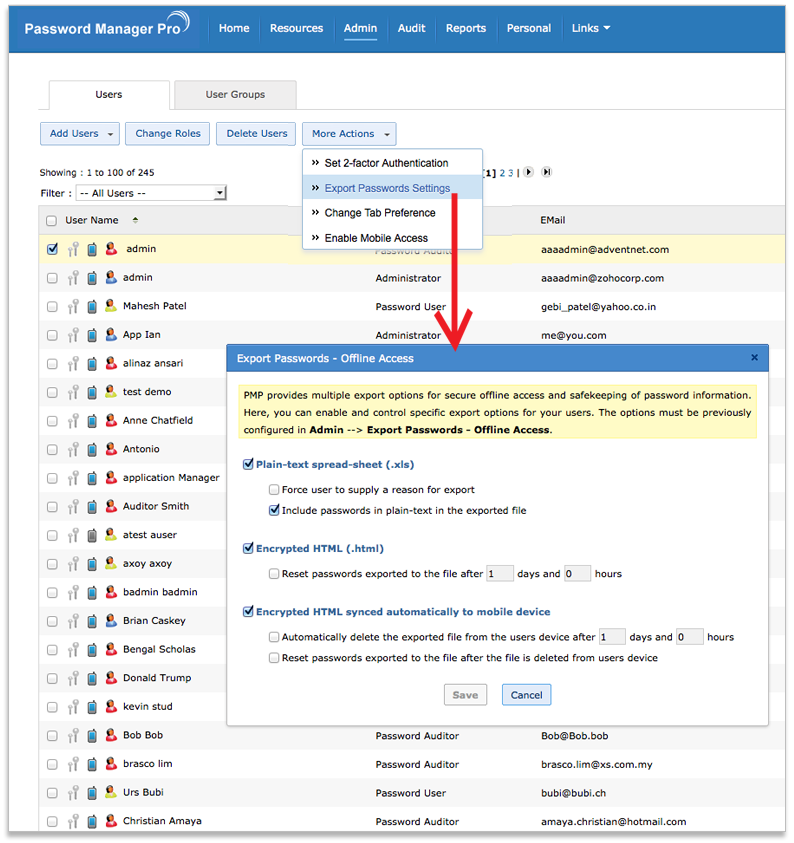This screenshot has width=794, height=843.
Task: Click hours field for automatic file deletion
Action: (690, 637)
